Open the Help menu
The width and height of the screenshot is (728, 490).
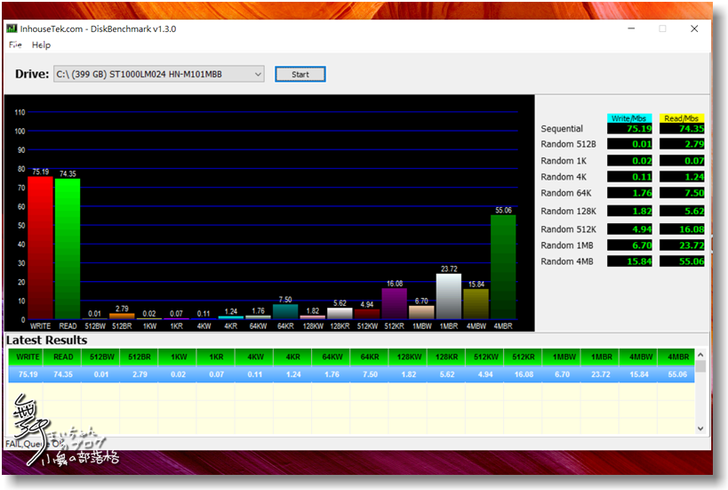tap(41, 45)
